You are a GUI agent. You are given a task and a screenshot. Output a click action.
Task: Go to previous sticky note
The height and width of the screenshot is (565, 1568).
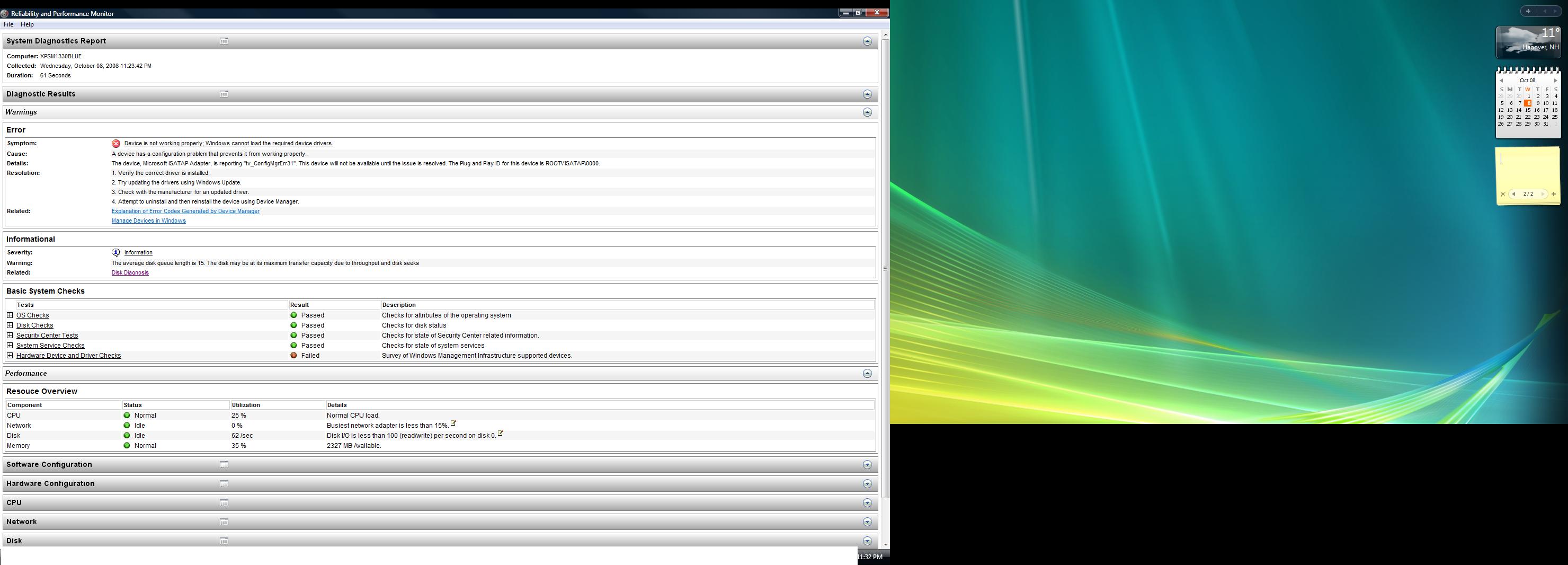[1514, 194]
